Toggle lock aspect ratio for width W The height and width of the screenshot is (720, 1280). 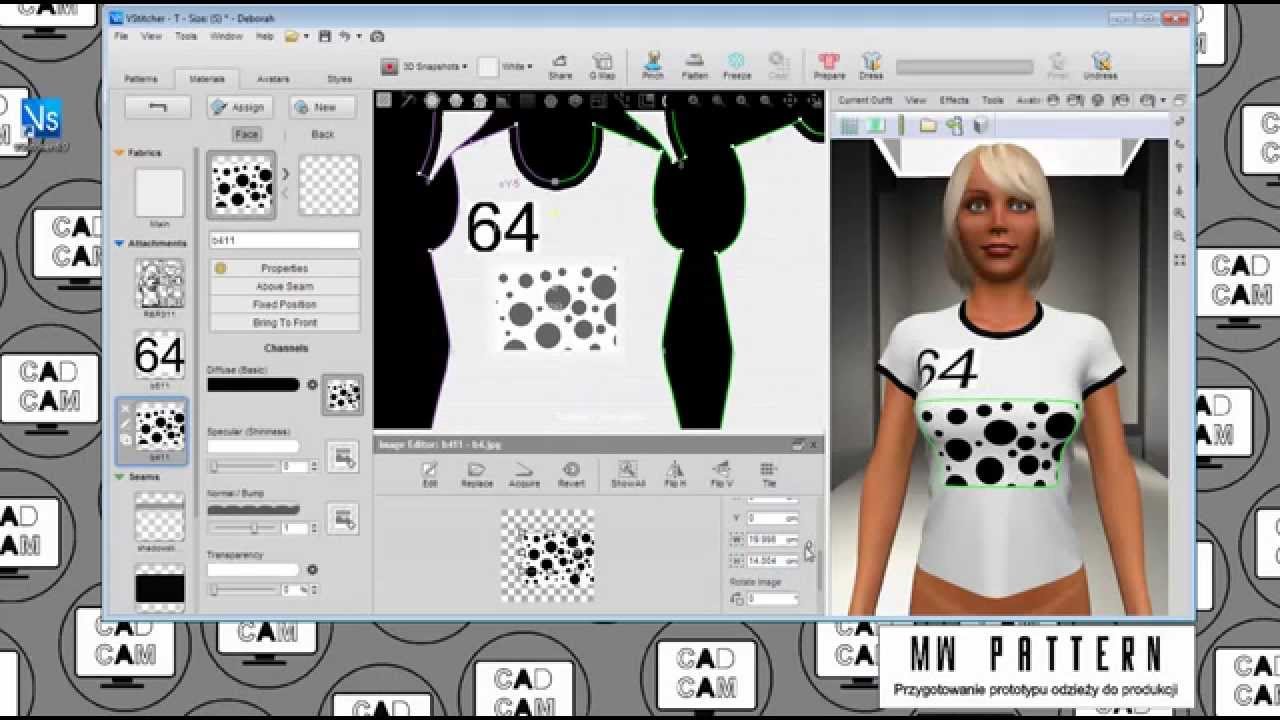coord(808,548)
